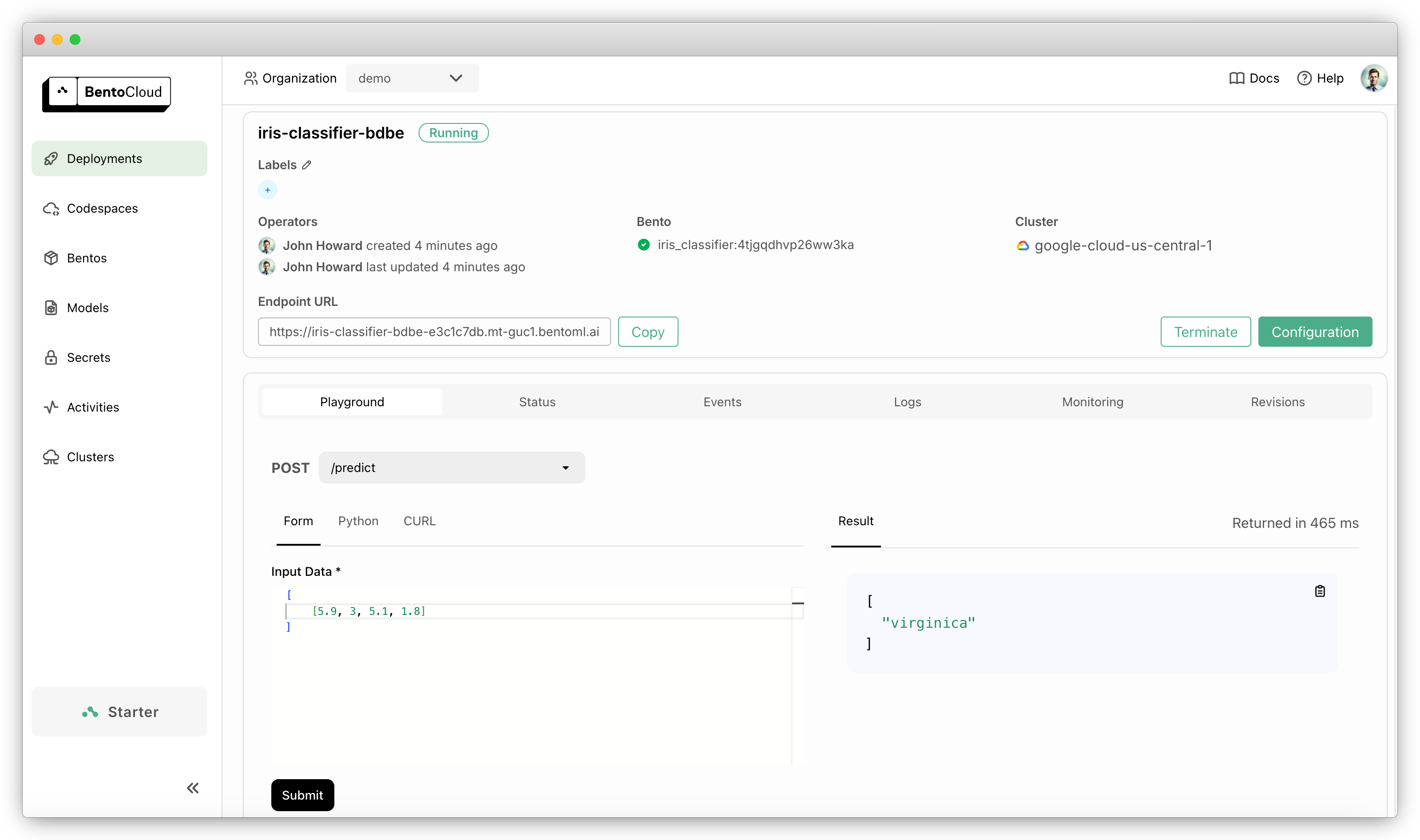The image size is (1420, 840).
Task: Click the Google Cloud cluster icon
Action: (x=1023, y=246)
